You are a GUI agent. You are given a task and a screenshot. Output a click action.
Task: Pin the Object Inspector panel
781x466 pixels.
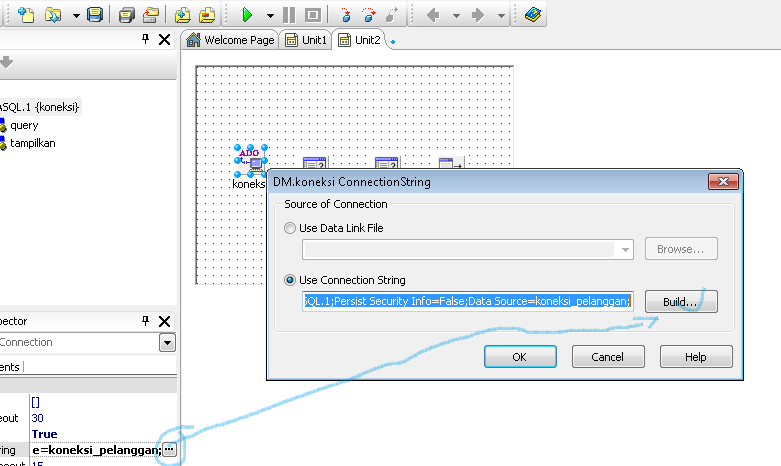[145, 321]
